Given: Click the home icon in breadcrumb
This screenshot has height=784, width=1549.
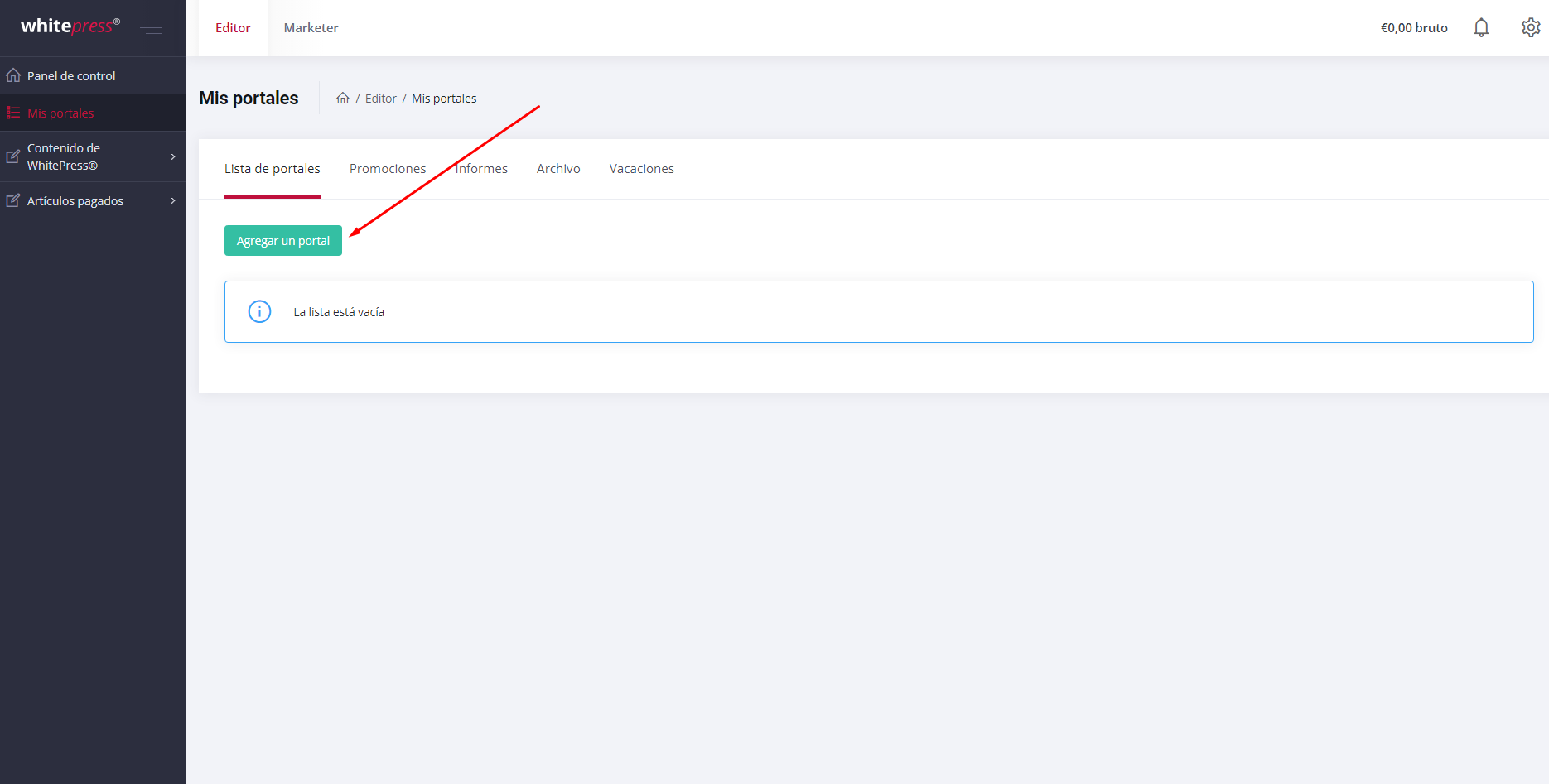Looking at the screenshot, I should click(343, 99).
